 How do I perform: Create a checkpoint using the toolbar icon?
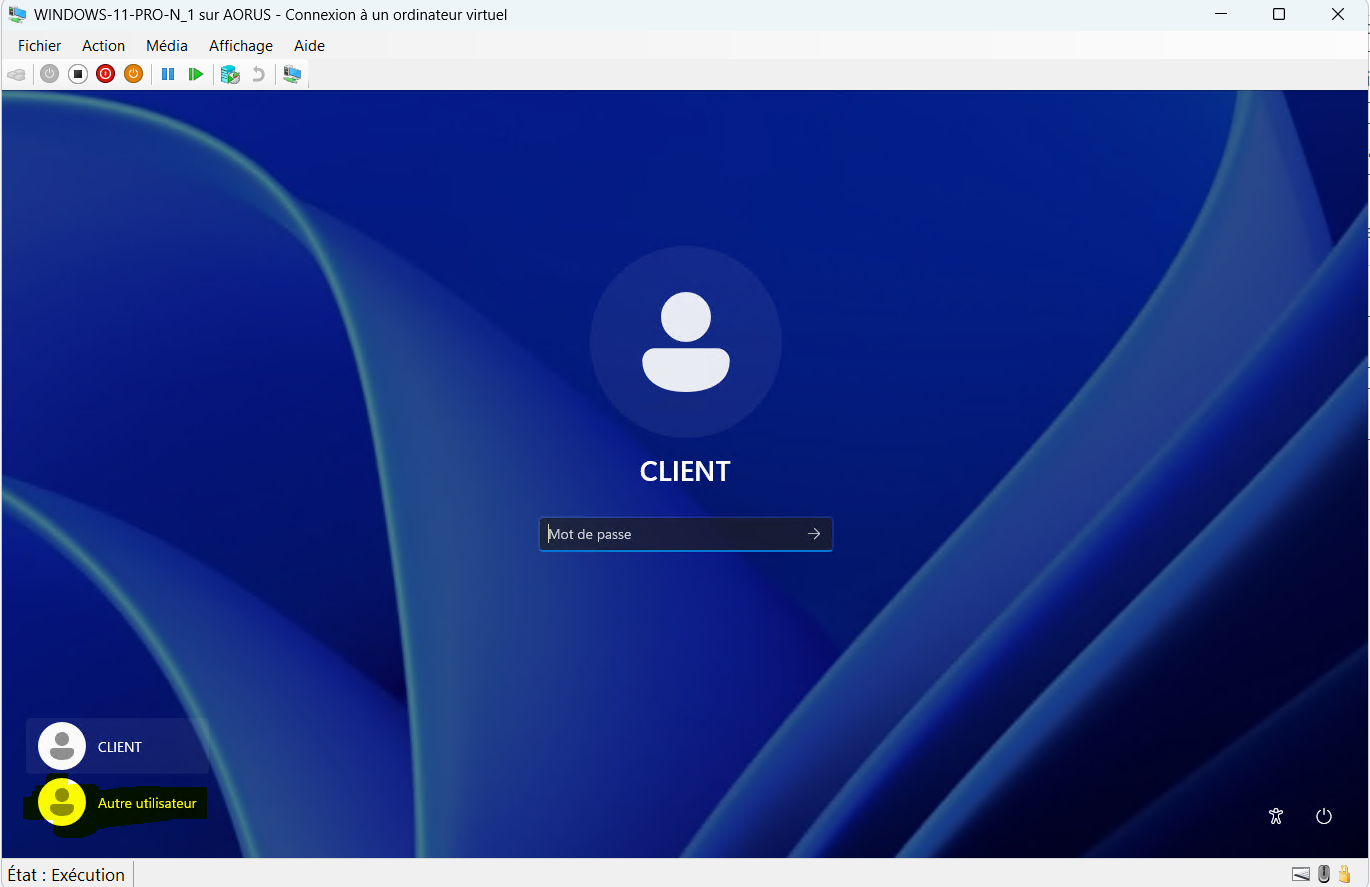[x=230, y=74]
